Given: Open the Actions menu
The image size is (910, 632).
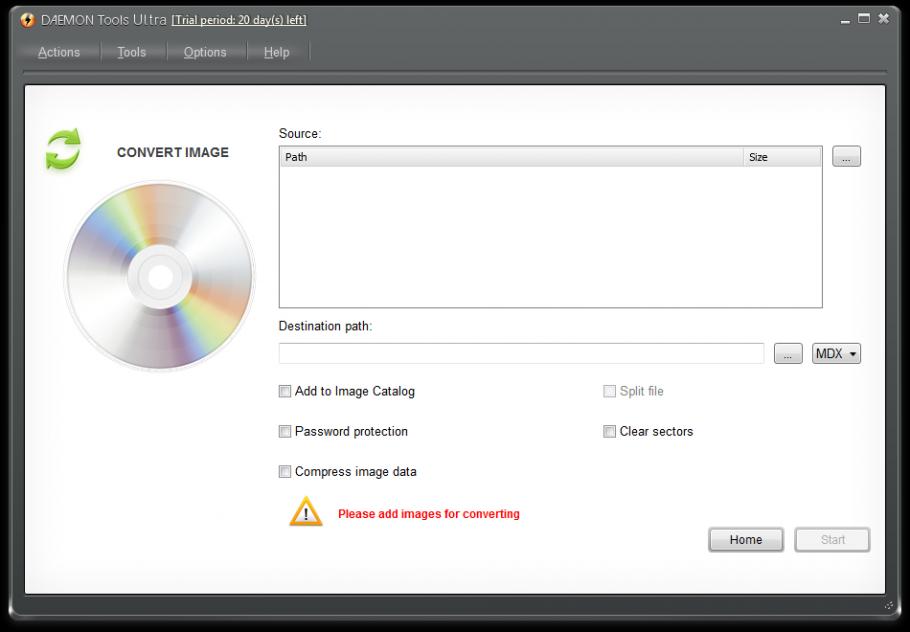Looking at the screenshot, I should (x=59, y=52).
